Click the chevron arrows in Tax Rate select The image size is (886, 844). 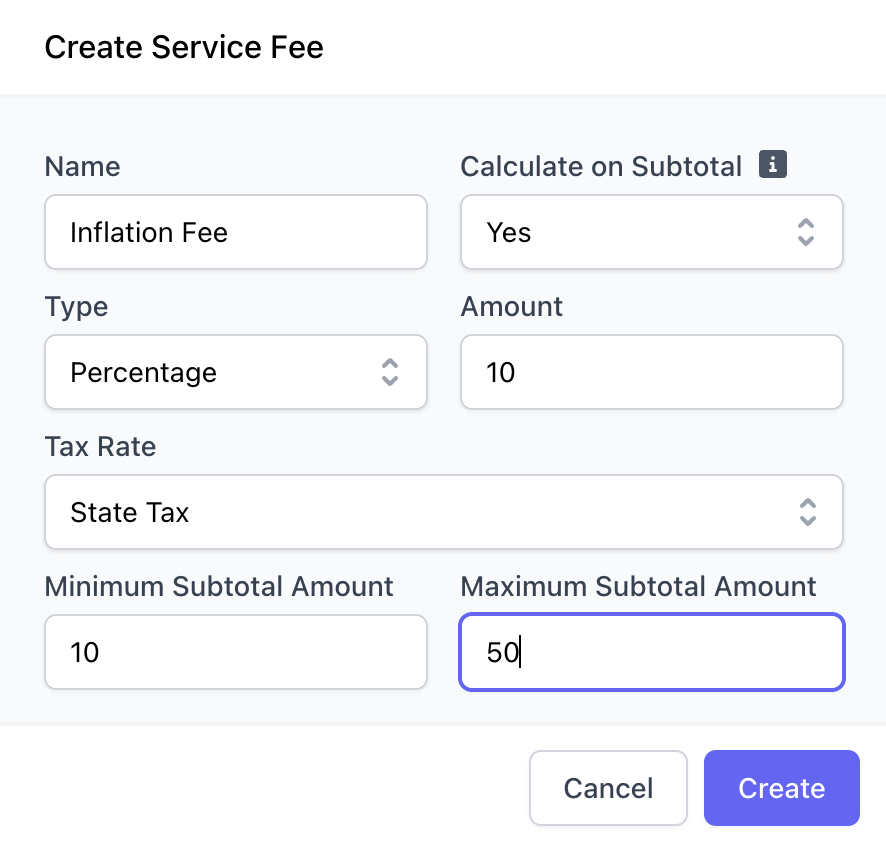click(x=807, y=512)
